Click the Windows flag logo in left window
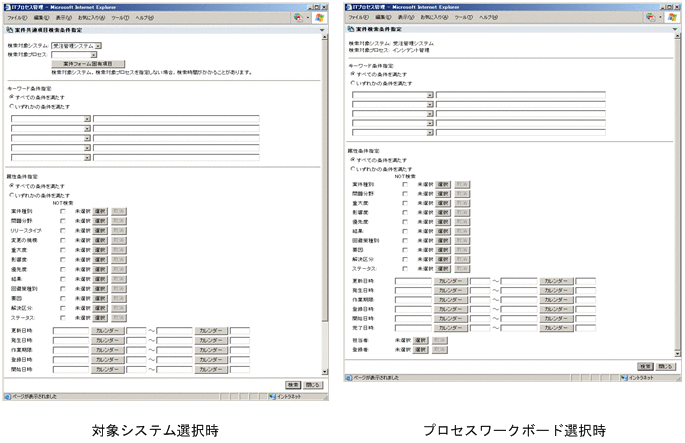The height and width of the screenshot is (443, 685). click(x=319, y=17)
